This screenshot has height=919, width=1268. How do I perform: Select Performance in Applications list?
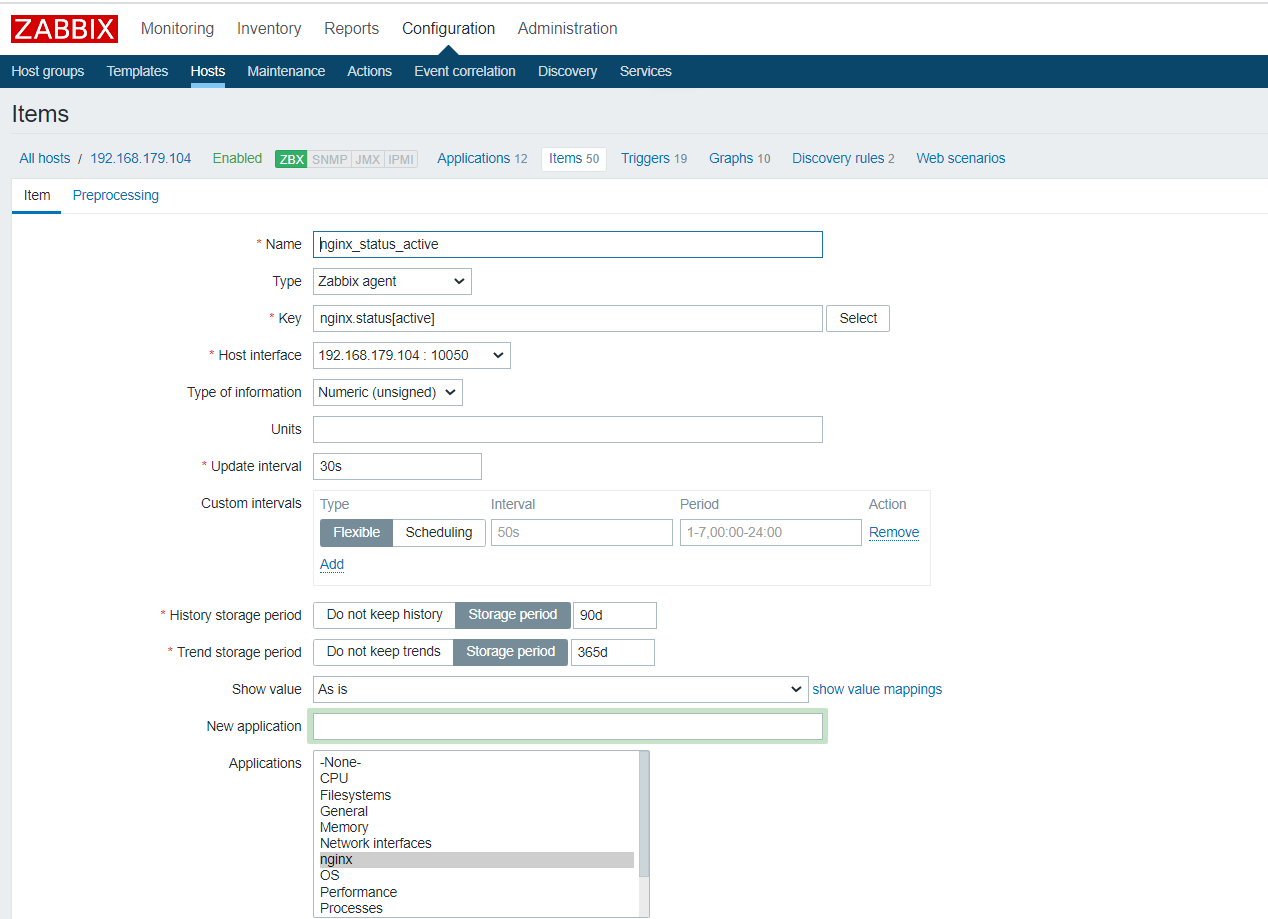(x=477, y=892)
